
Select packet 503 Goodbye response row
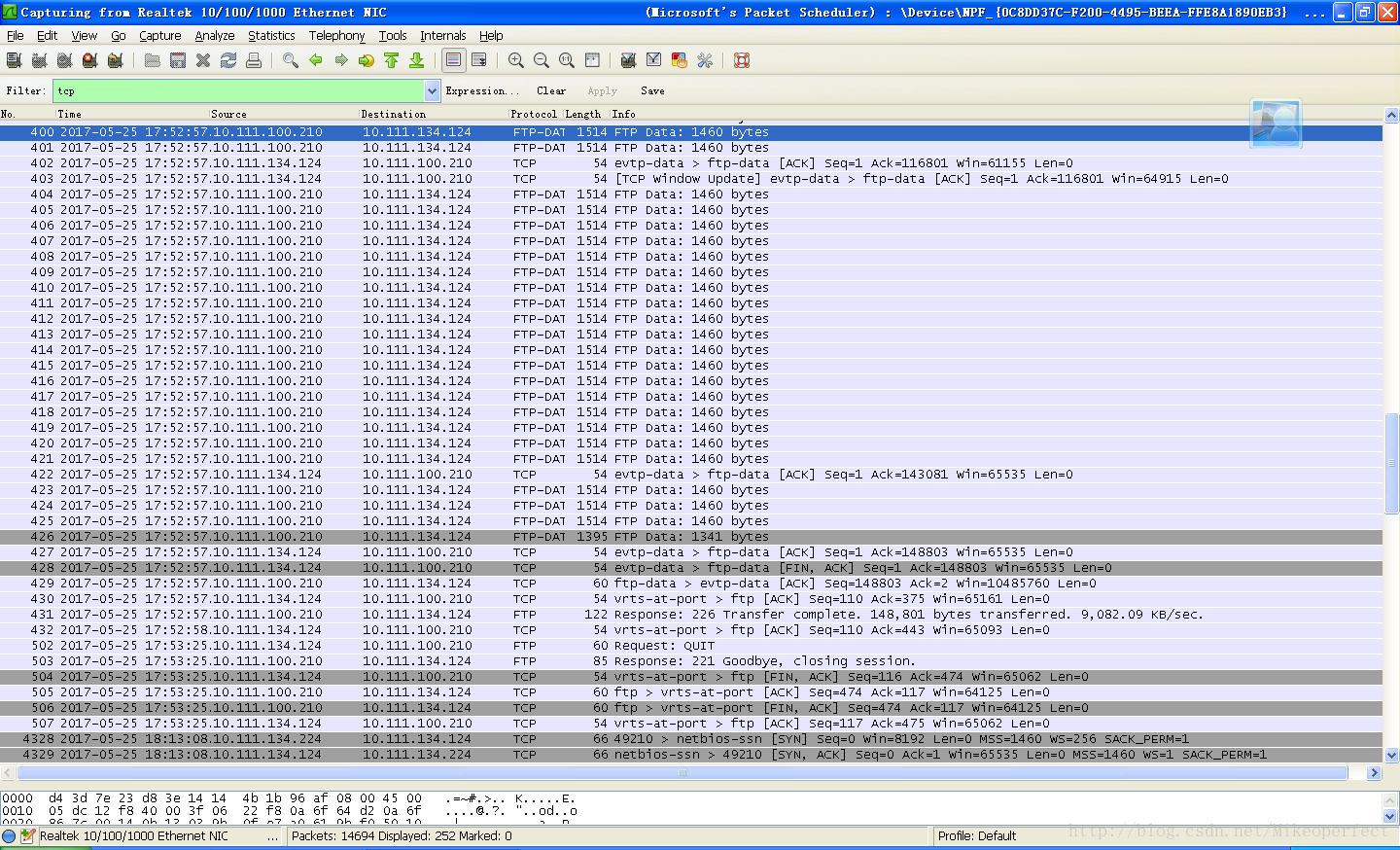(x=691, y=661)
